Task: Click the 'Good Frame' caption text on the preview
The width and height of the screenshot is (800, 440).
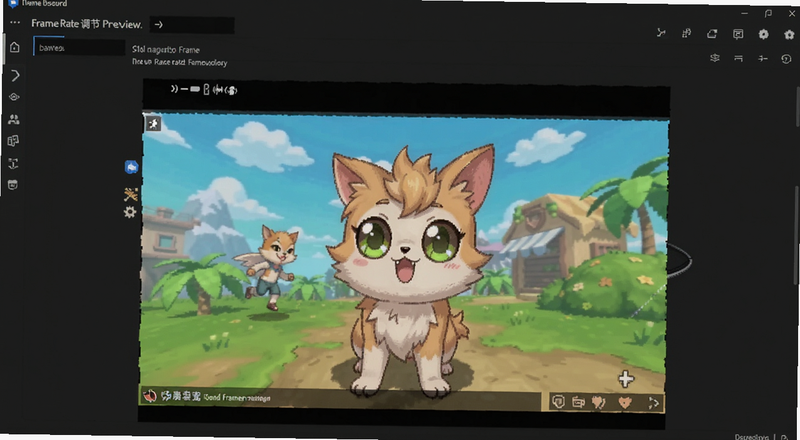Action: (x=237, y=398)
